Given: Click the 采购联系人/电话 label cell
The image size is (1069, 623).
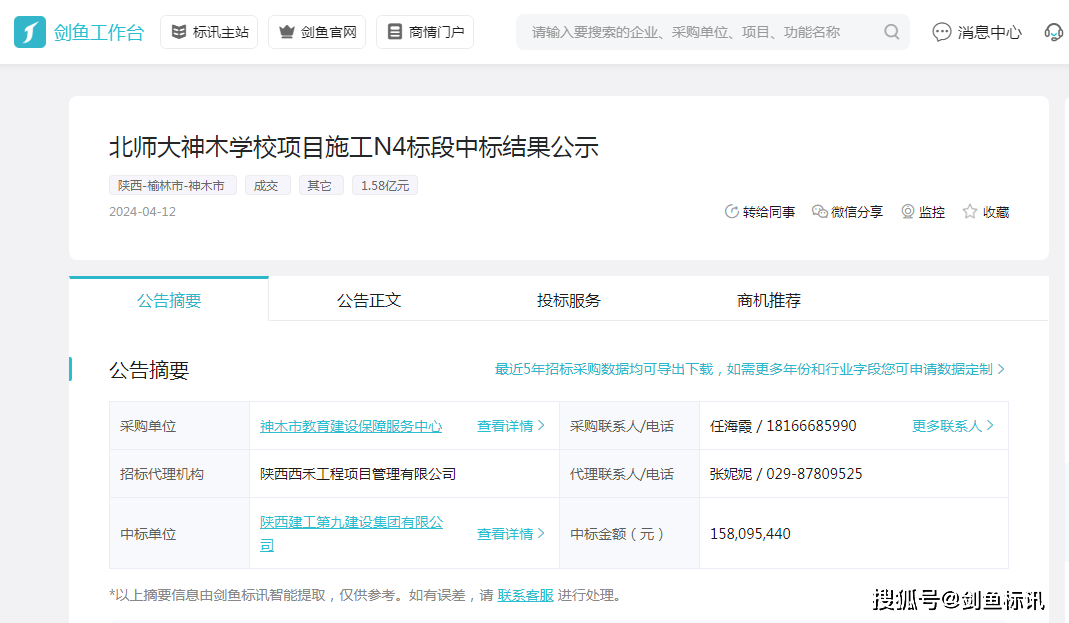Looking at the screenshot, I should click(629, 426).
